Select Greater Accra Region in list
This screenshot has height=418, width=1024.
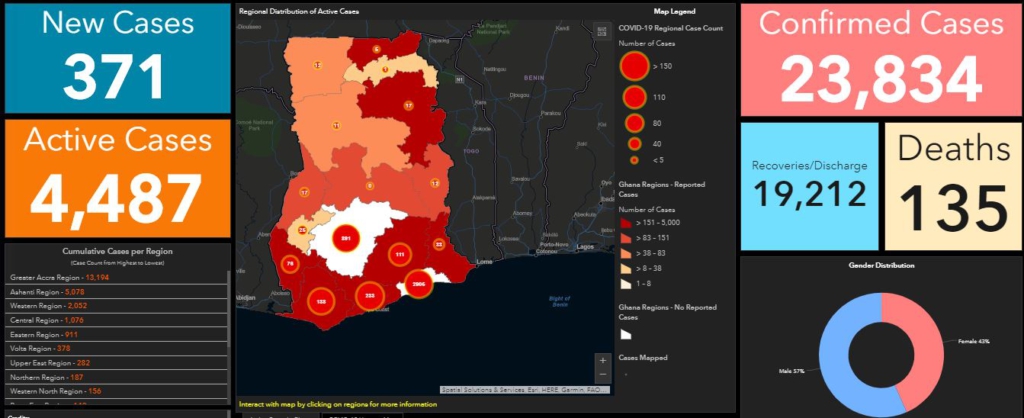tap(58, 277)
